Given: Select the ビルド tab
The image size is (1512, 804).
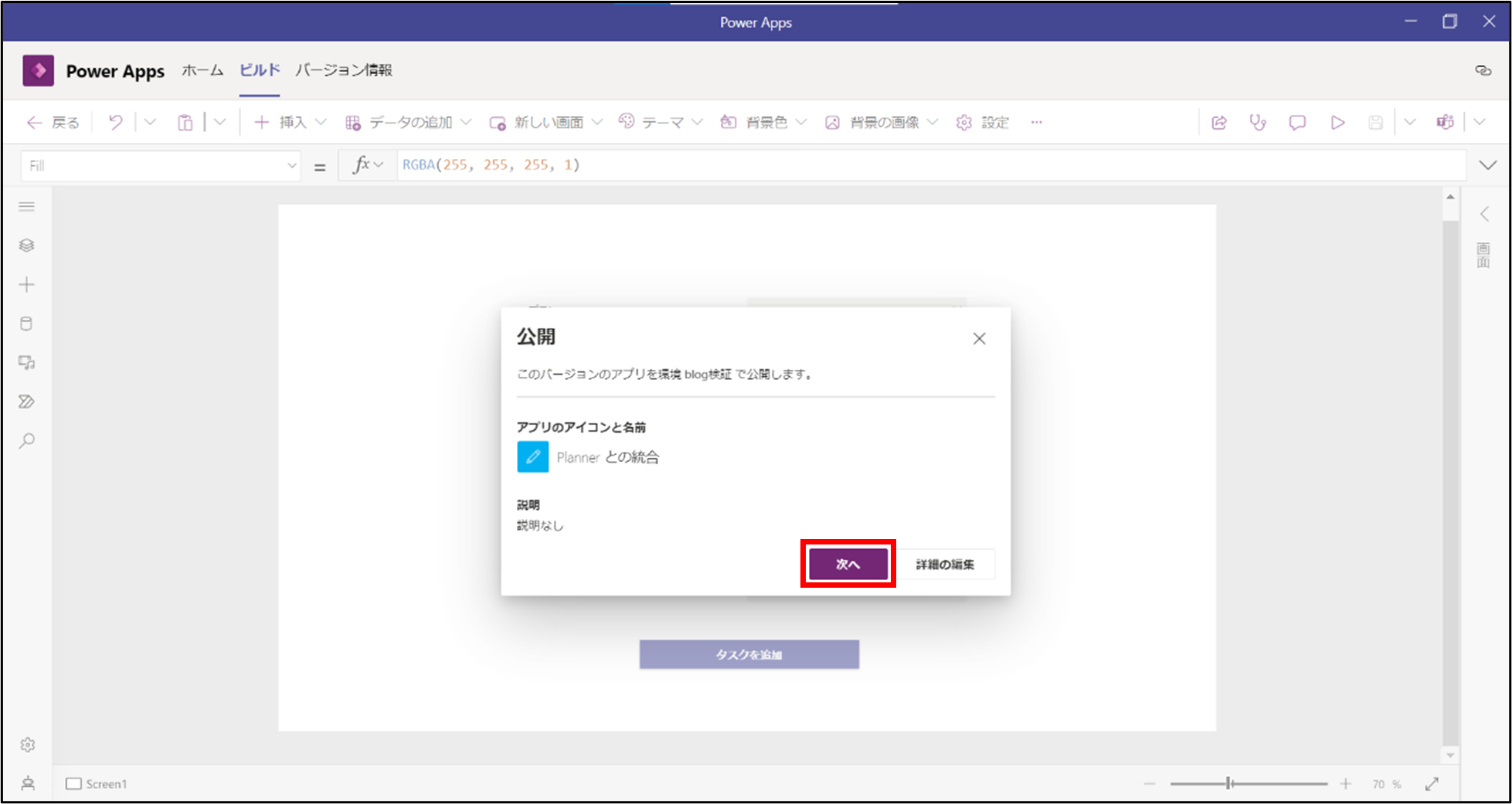Looking at the screenshot, I should (260, 70).
